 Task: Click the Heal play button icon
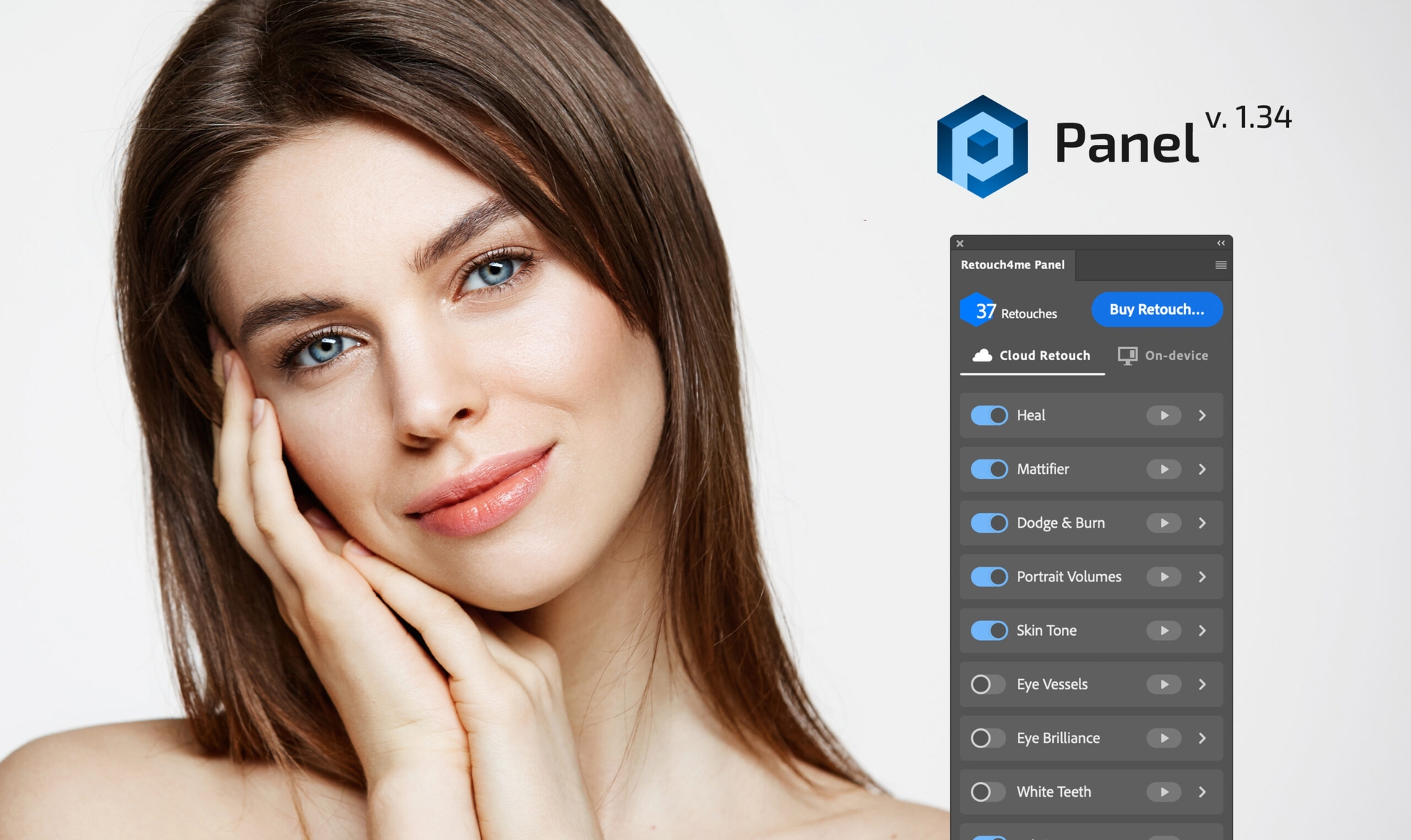pyautogui.click(x=1163, y=414)
